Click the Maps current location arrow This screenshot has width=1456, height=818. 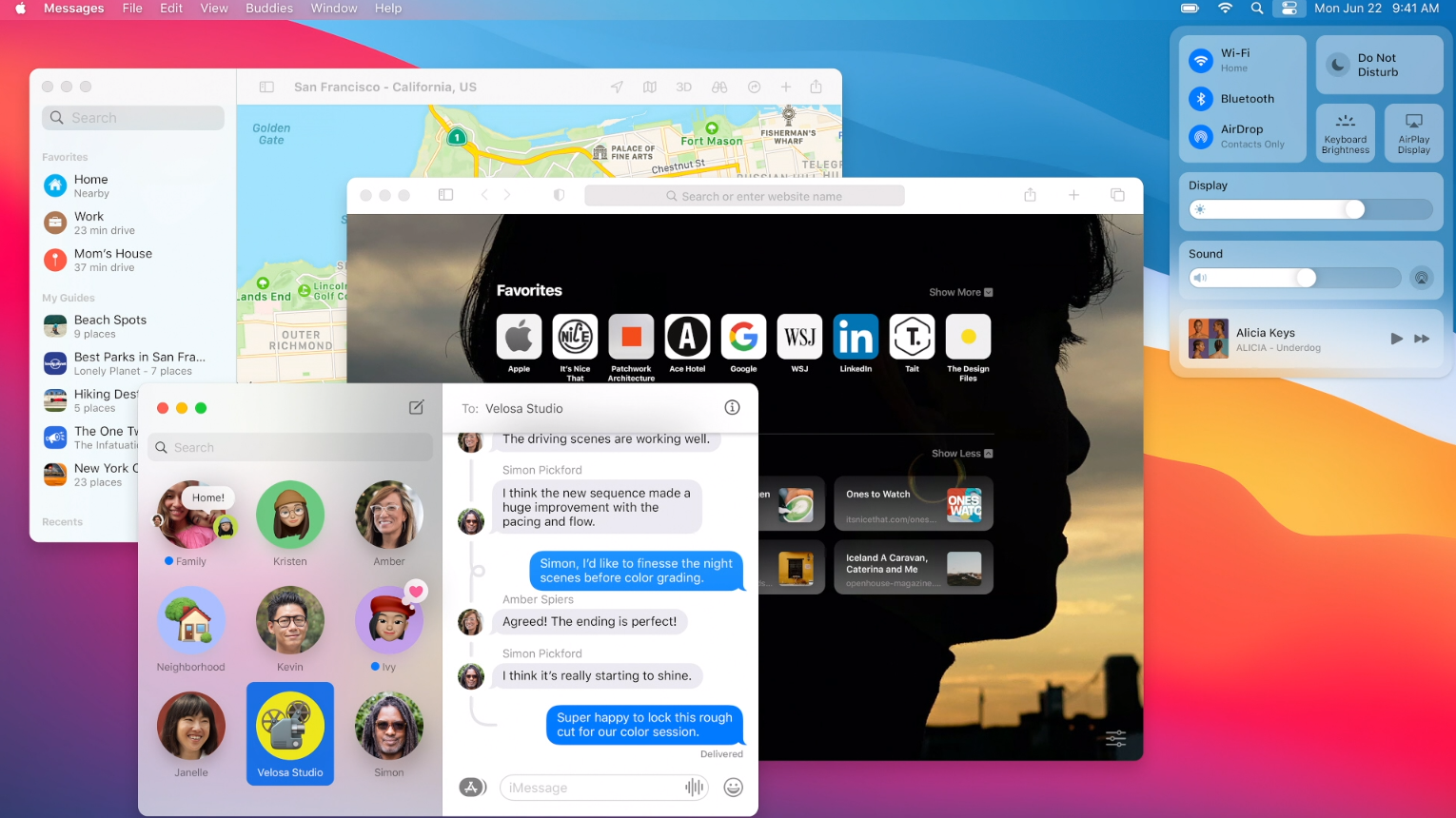[617, 87]
